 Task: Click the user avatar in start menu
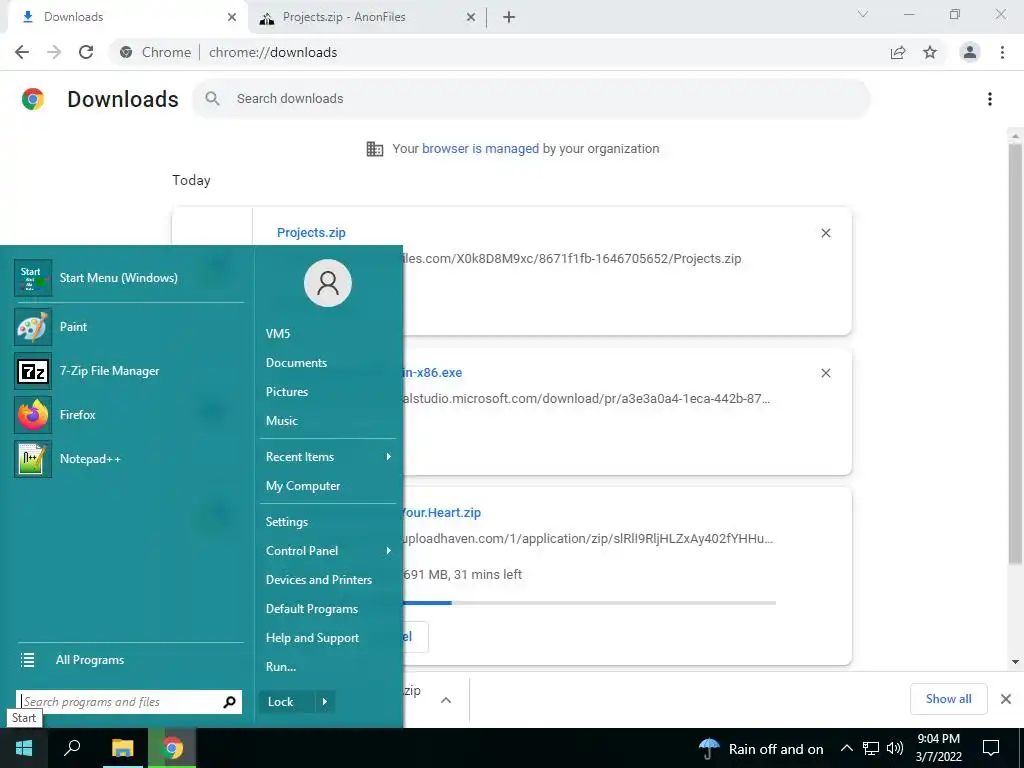pos(328,283)
